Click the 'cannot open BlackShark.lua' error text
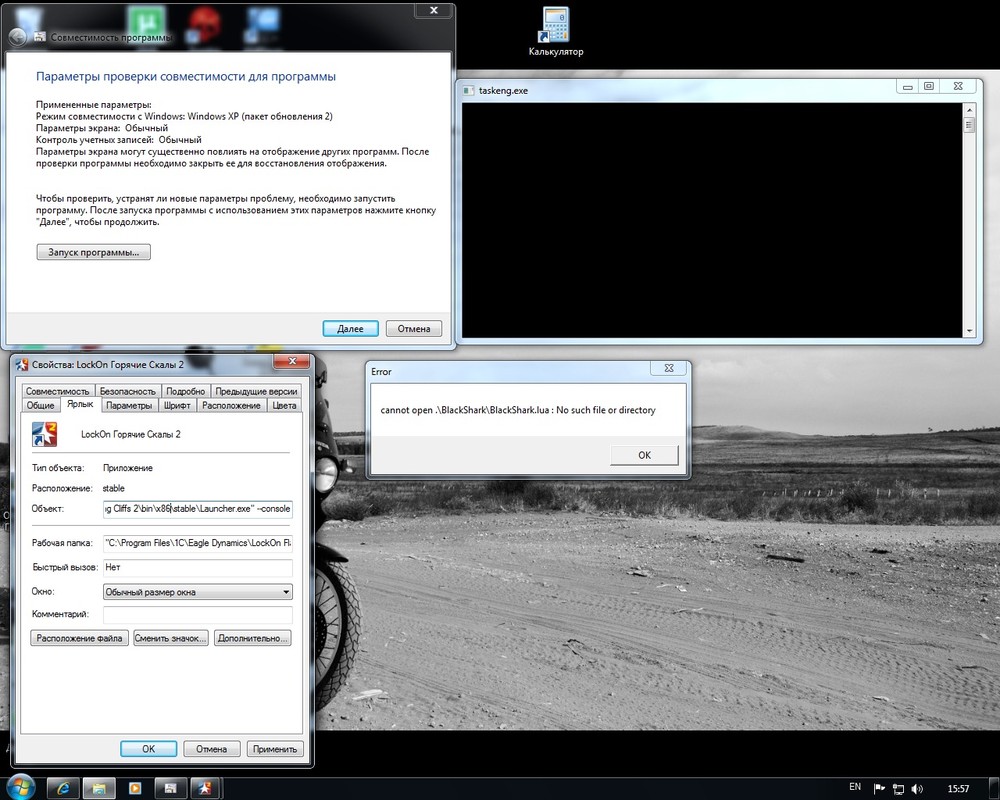Screen dimensions: 1000x800 click(x=518, y=410)
